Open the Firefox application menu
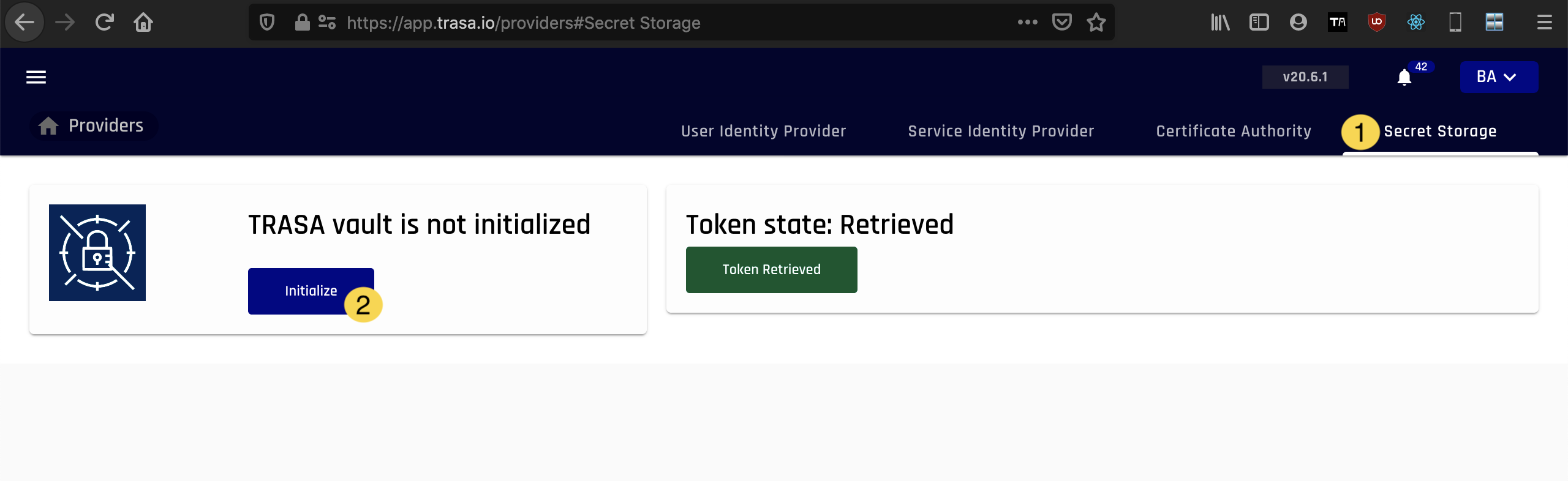 [1544, 23]
